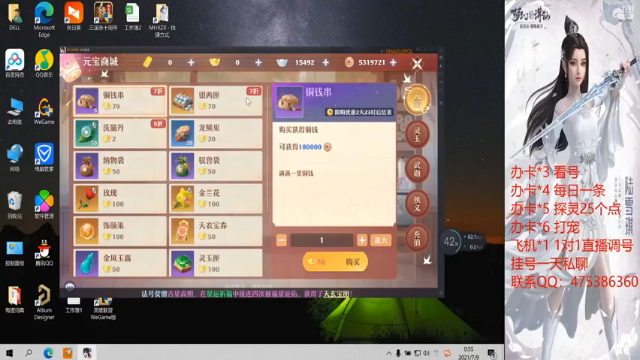Select the 天衣宝券 shop item

(216, 231)
